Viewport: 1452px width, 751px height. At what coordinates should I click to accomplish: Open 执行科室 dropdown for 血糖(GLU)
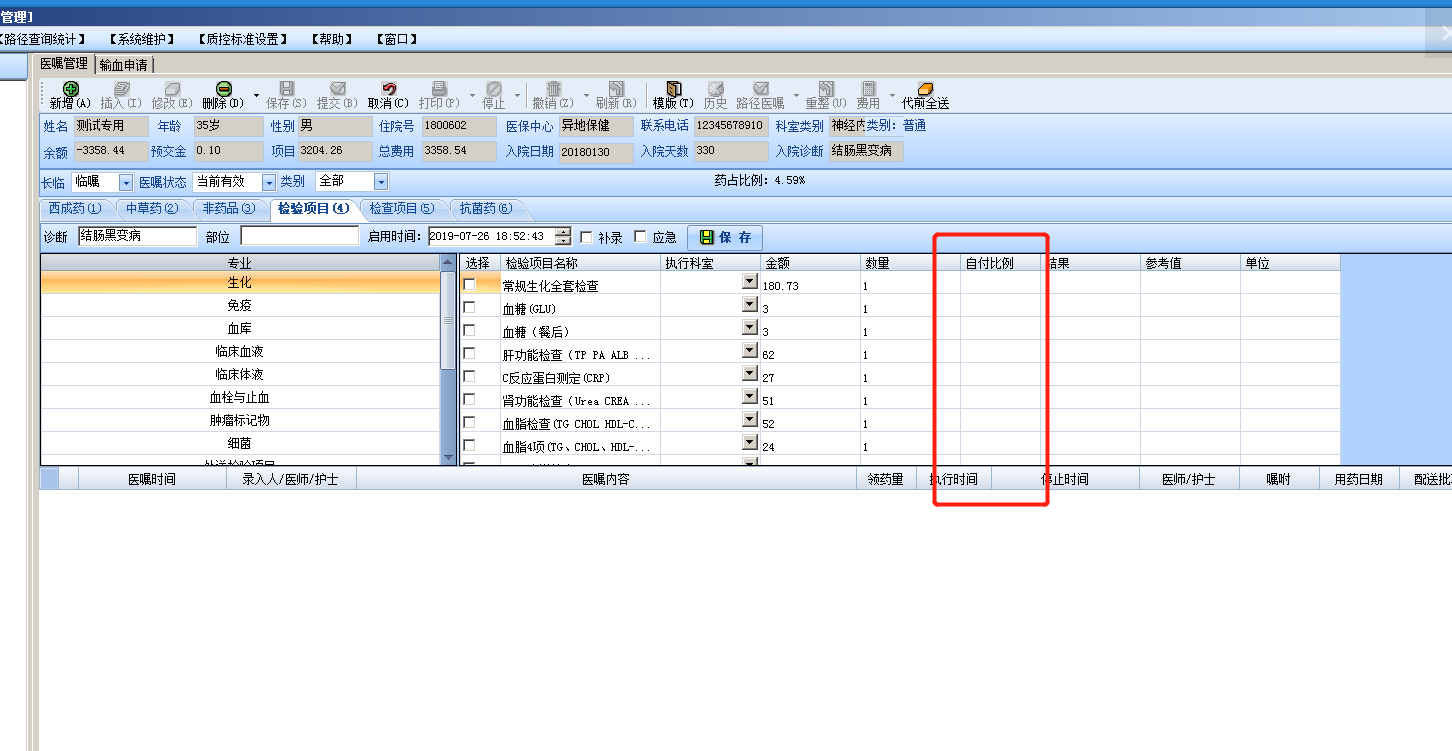(749, 305)
